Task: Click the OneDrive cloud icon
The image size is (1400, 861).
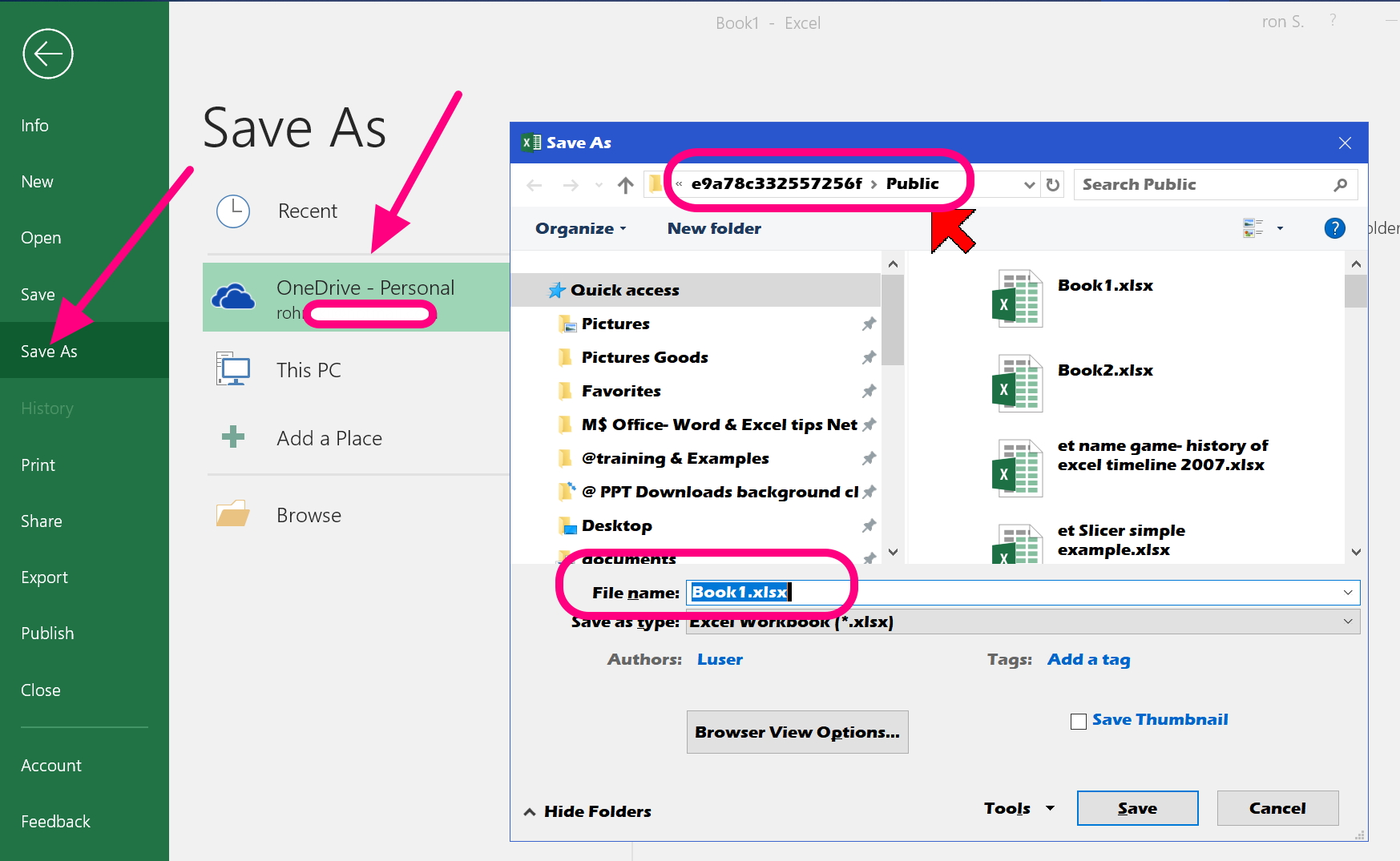Action: 233,297
